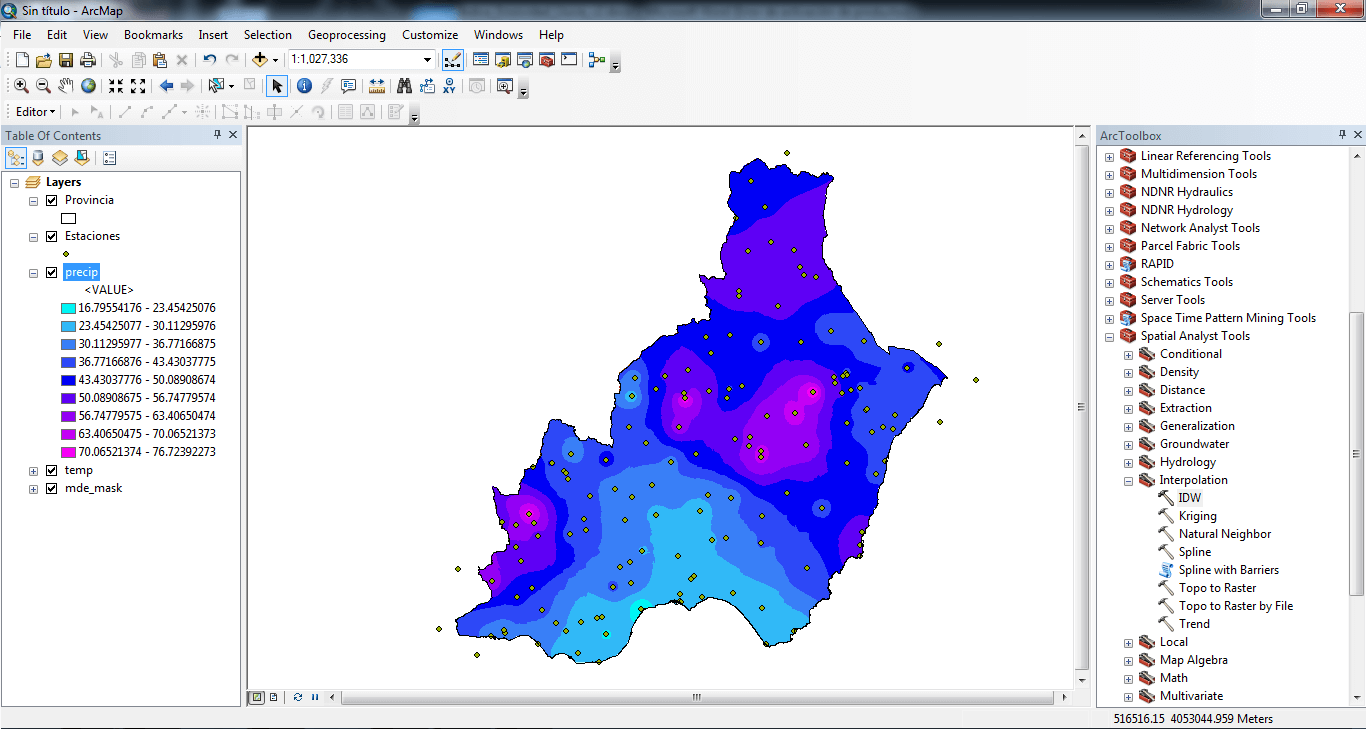Collapse the Interpolation toolset
The width and height of the screenshot is (1366, 729).
point(1128,480)
